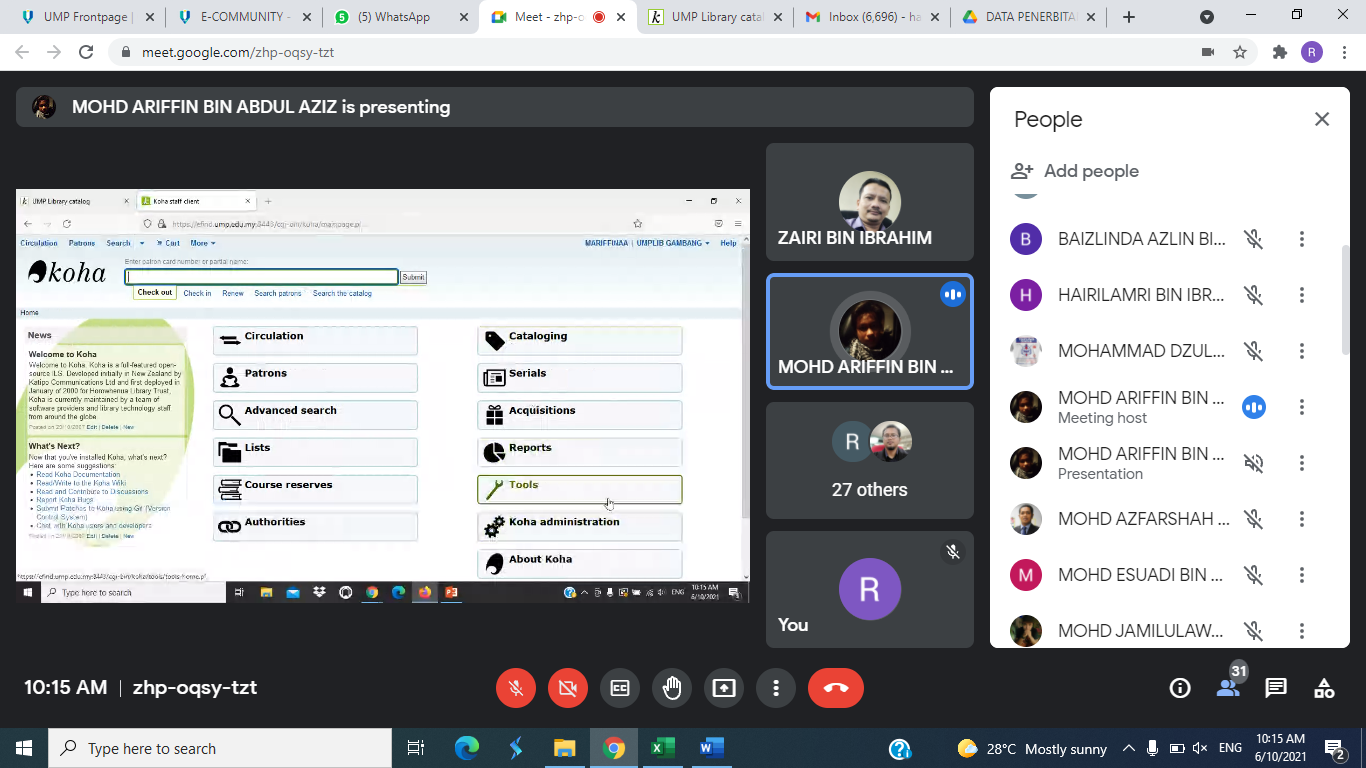
Task: Open more options for MOHD ESUADI BIN
Action: tap(1302, 575)
